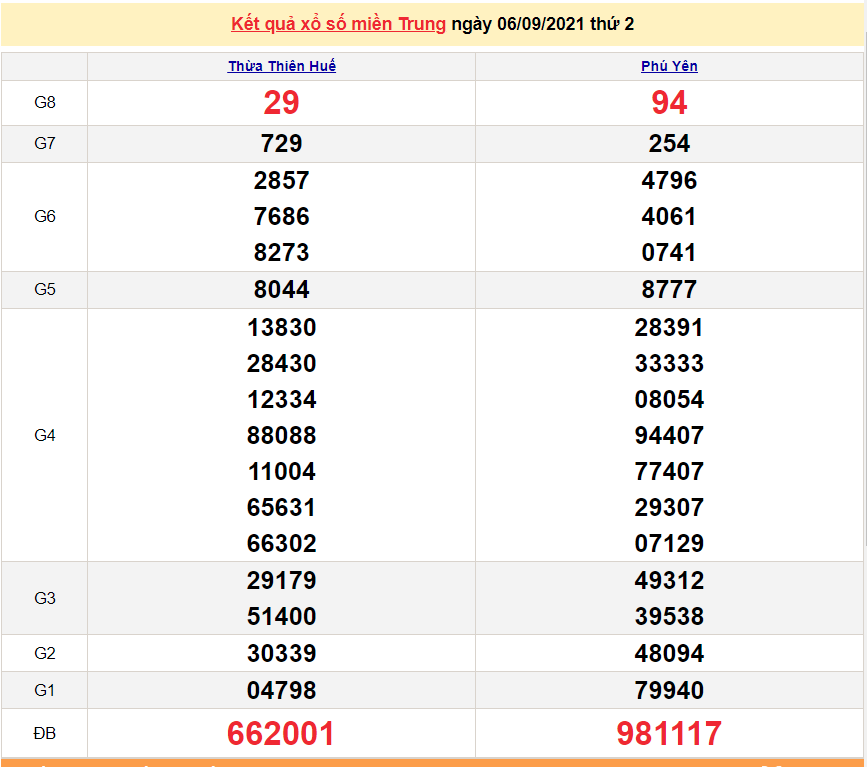The image size is (867, 767).
Task: Select the G4 number 65631
Action: [281, 507]
